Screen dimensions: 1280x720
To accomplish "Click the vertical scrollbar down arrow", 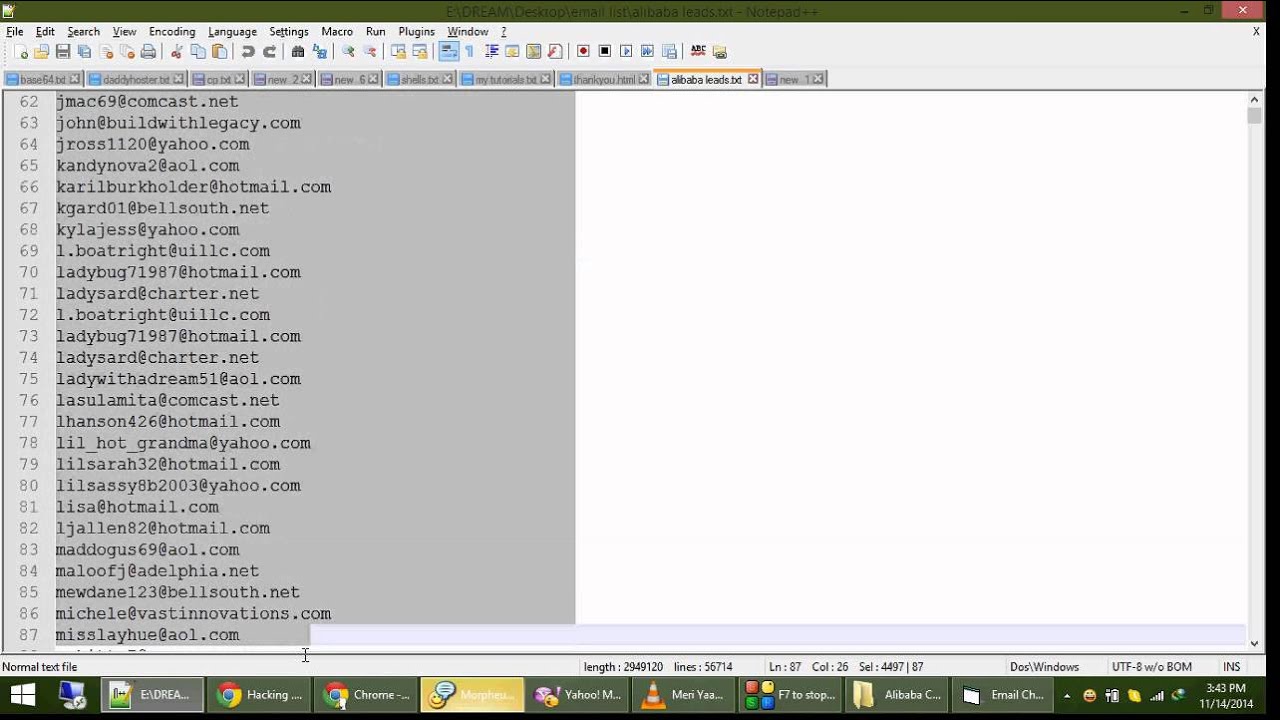I will 1255,644.
